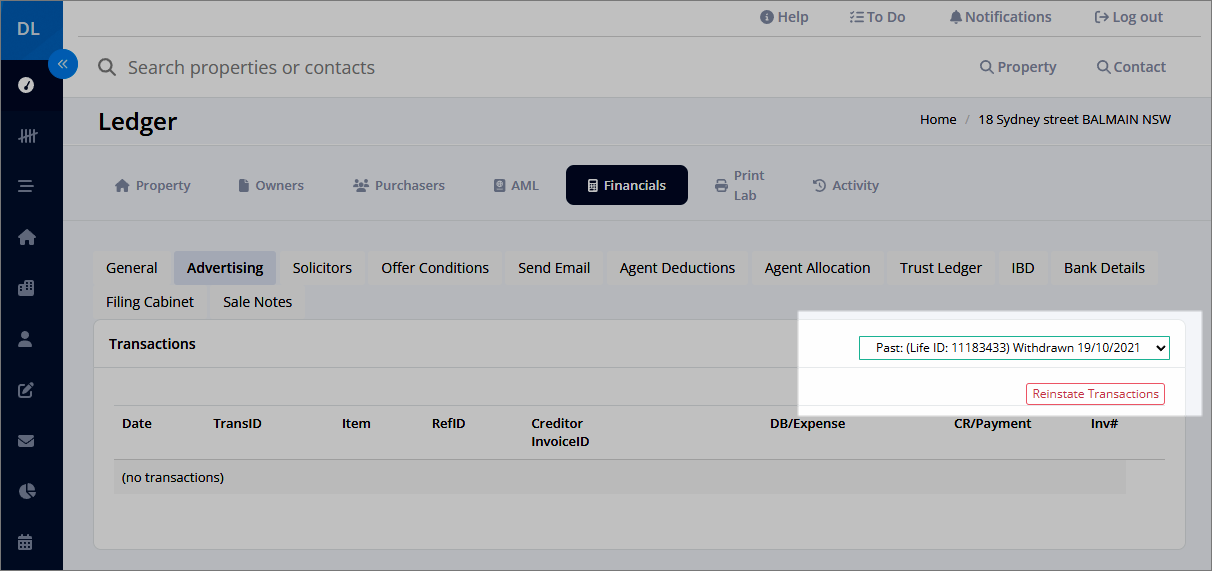Open the Past Life ID listing dropdown
1212x571 pixels.
pyautogui.click(x=1014, y=348)
